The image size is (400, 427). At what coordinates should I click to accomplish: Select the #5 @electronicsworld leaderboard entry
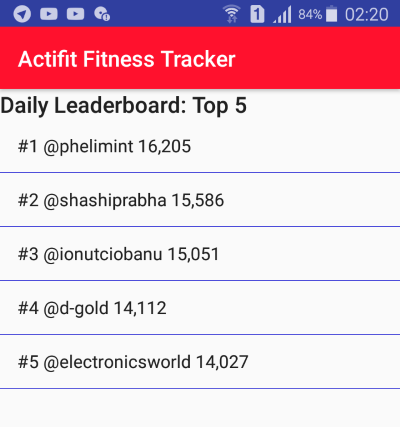tap(200, 362)
